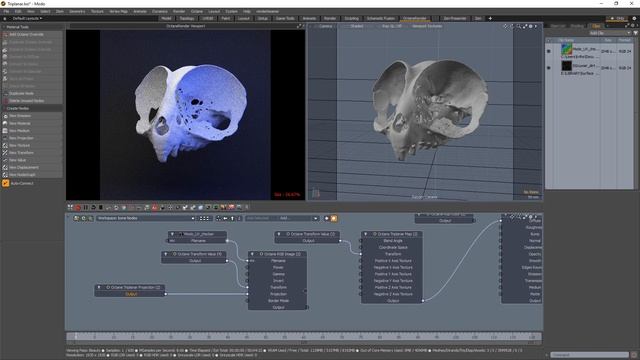Create a New Transform node
640x360 pixels.
click(x=32, y=153)
